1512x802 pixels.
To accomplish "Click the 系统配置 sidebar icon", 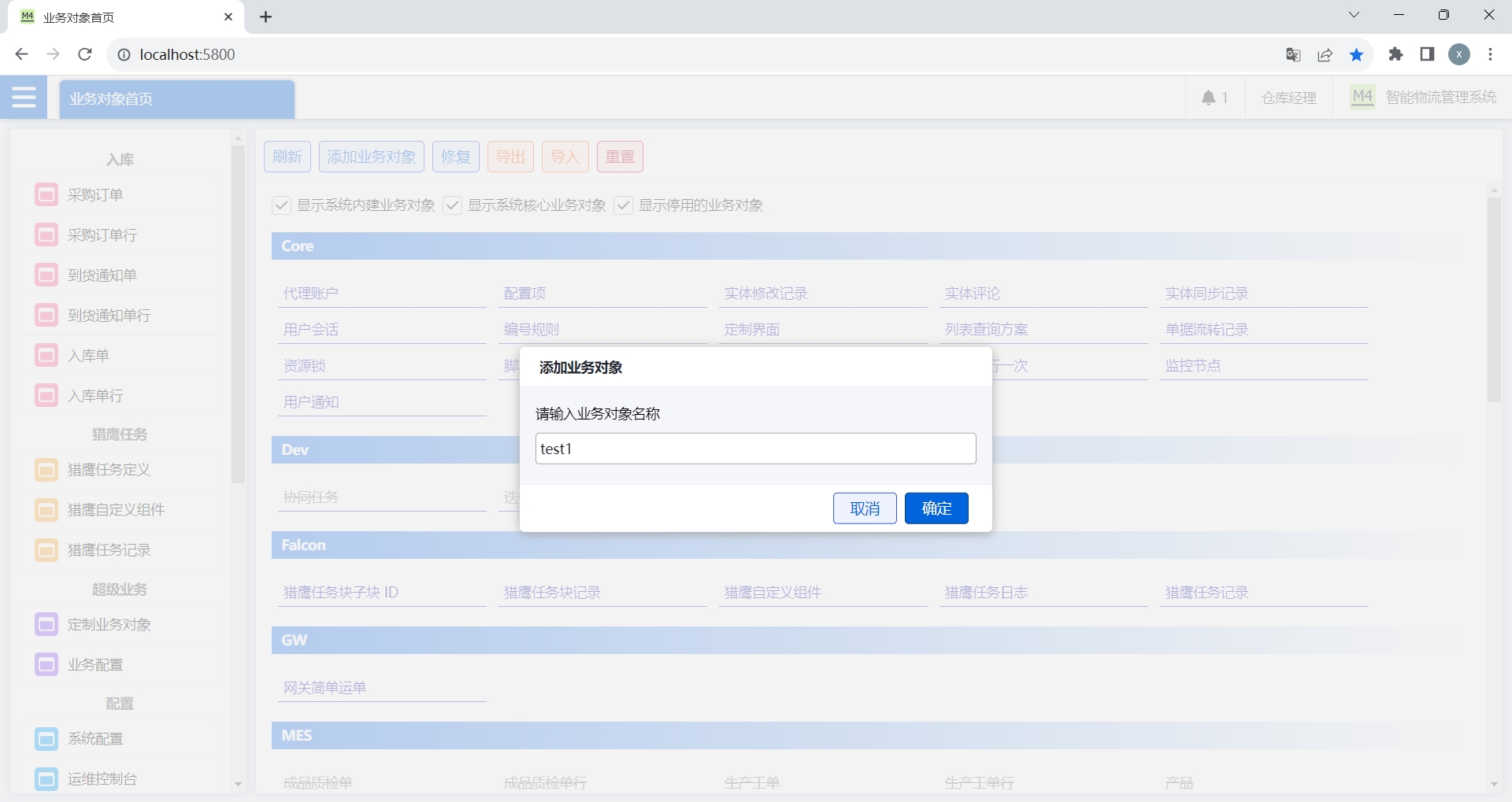I will [x=46, y=739].
